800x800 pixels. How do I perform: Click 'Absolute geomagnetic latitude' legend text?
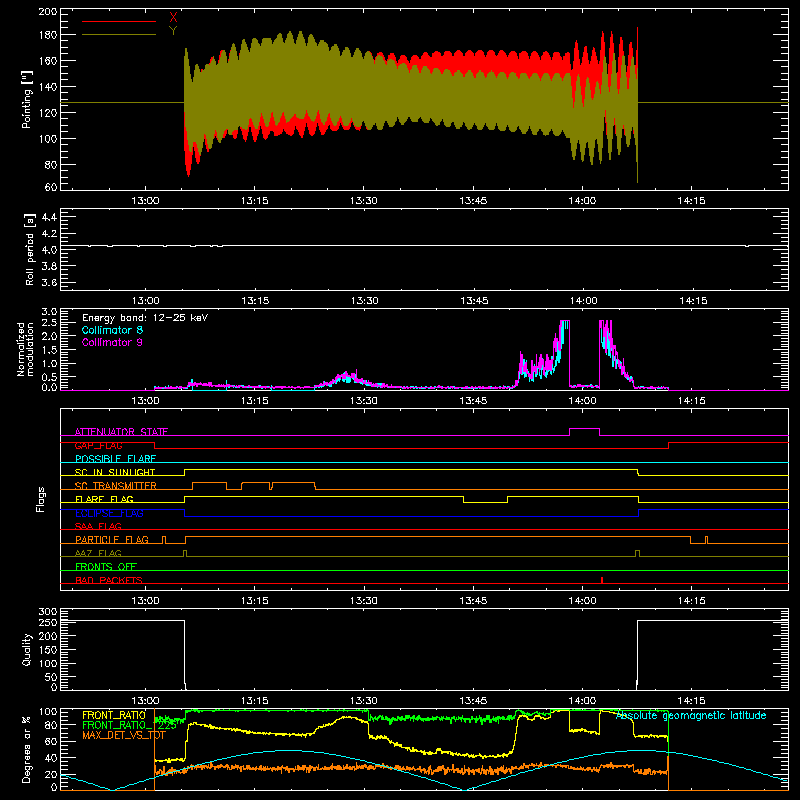coord(691,715)
